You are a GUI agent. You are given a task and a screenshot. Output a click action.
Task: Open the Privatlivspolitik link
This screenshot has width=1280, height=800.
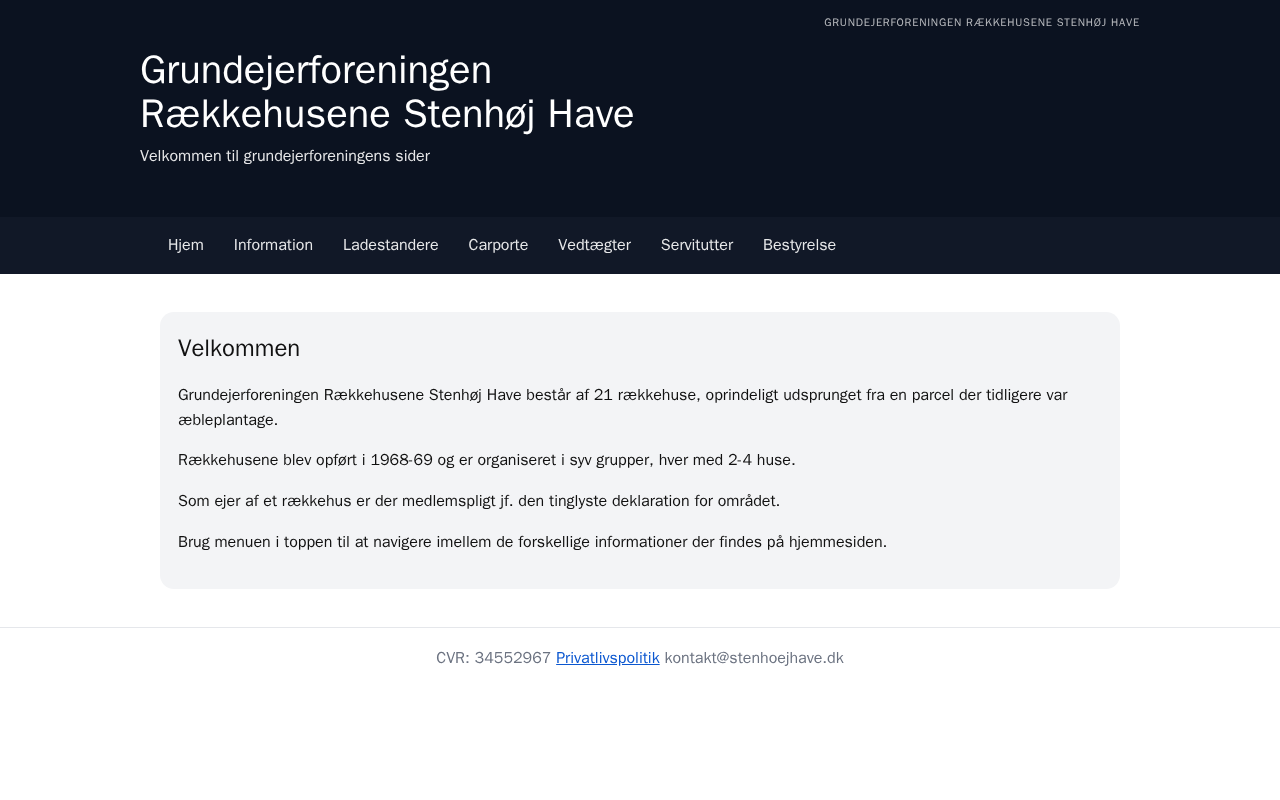click(x=607, y=658)
